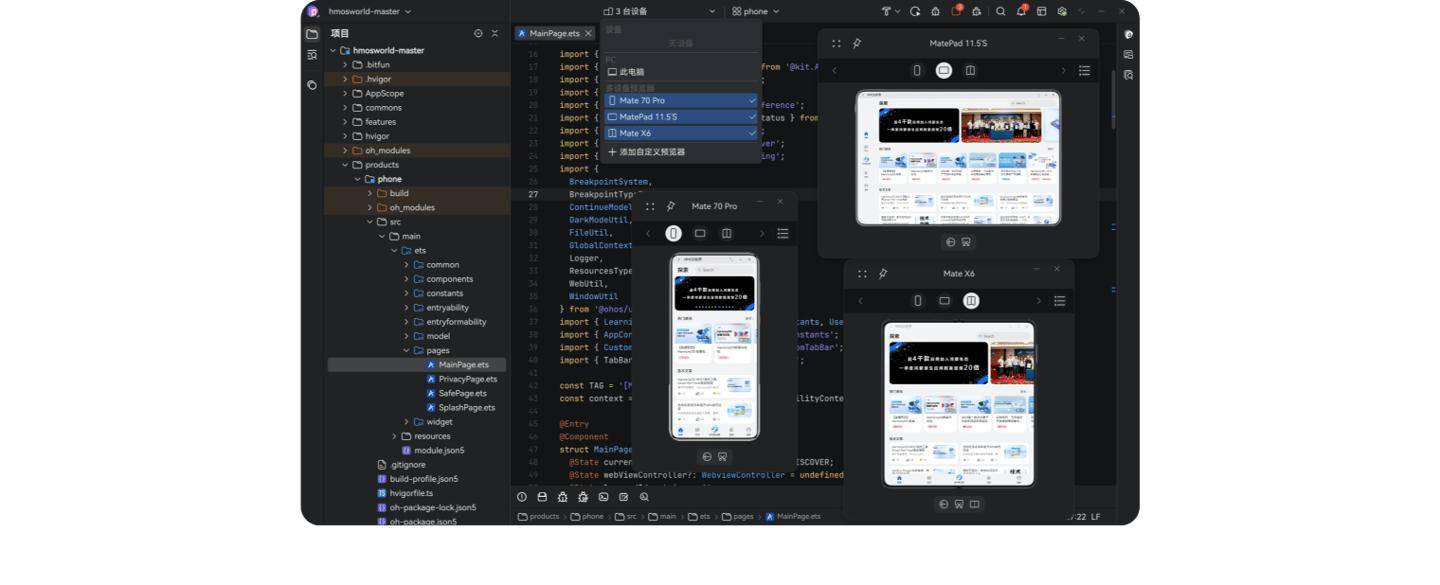Click the search icon in the top toolbar
This screenshot has height=585, width=1440.
1000,11
